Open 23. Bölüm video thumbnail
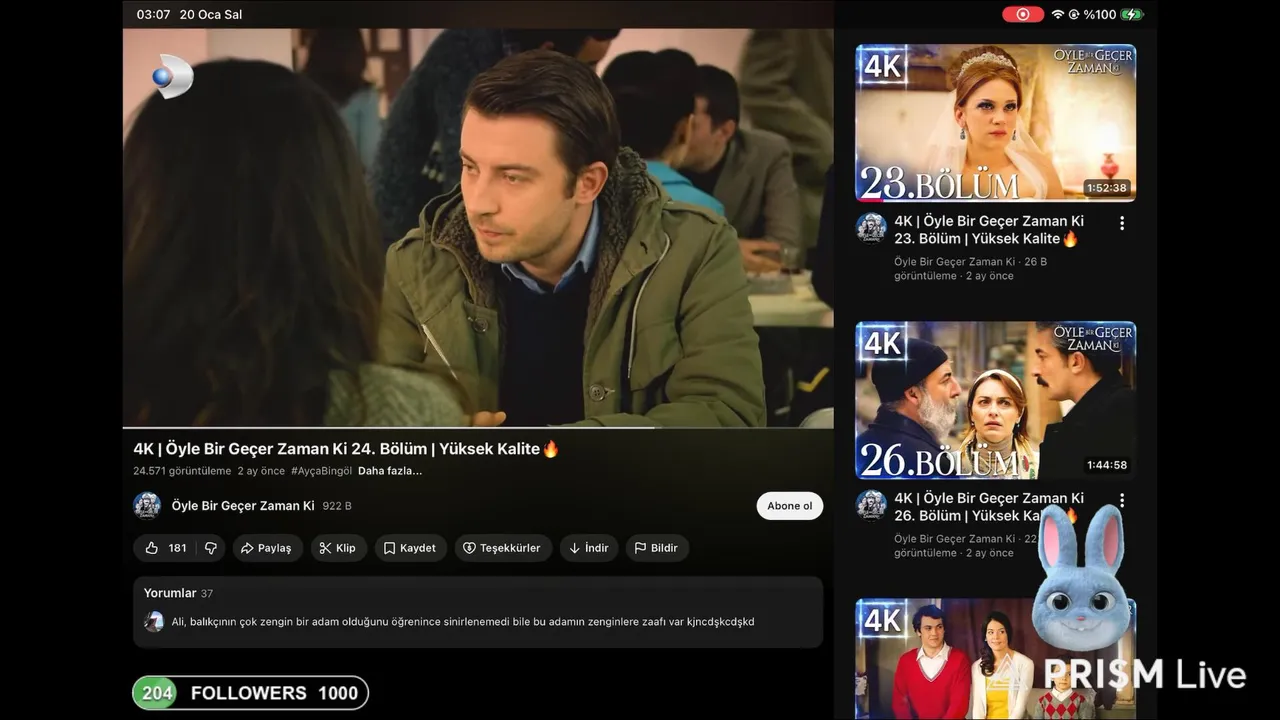 [x=996, y=122]
